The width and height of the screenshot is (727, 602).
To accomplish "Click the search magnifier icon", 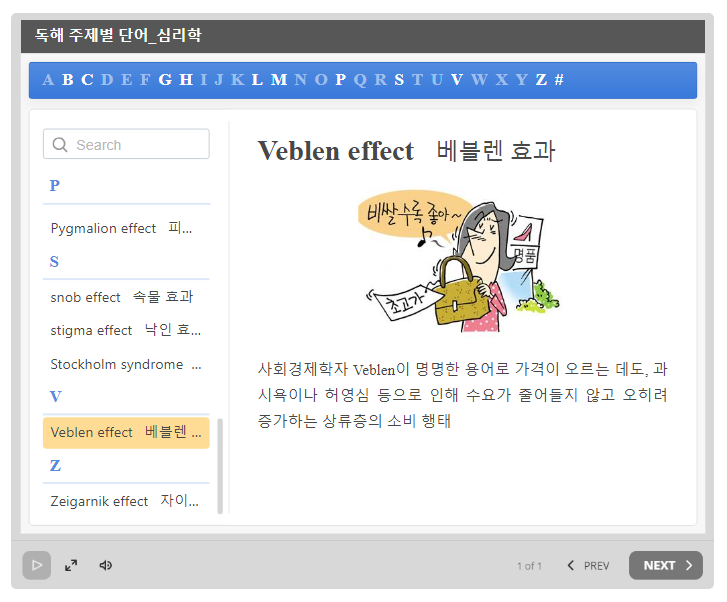I will pos(60,145).
